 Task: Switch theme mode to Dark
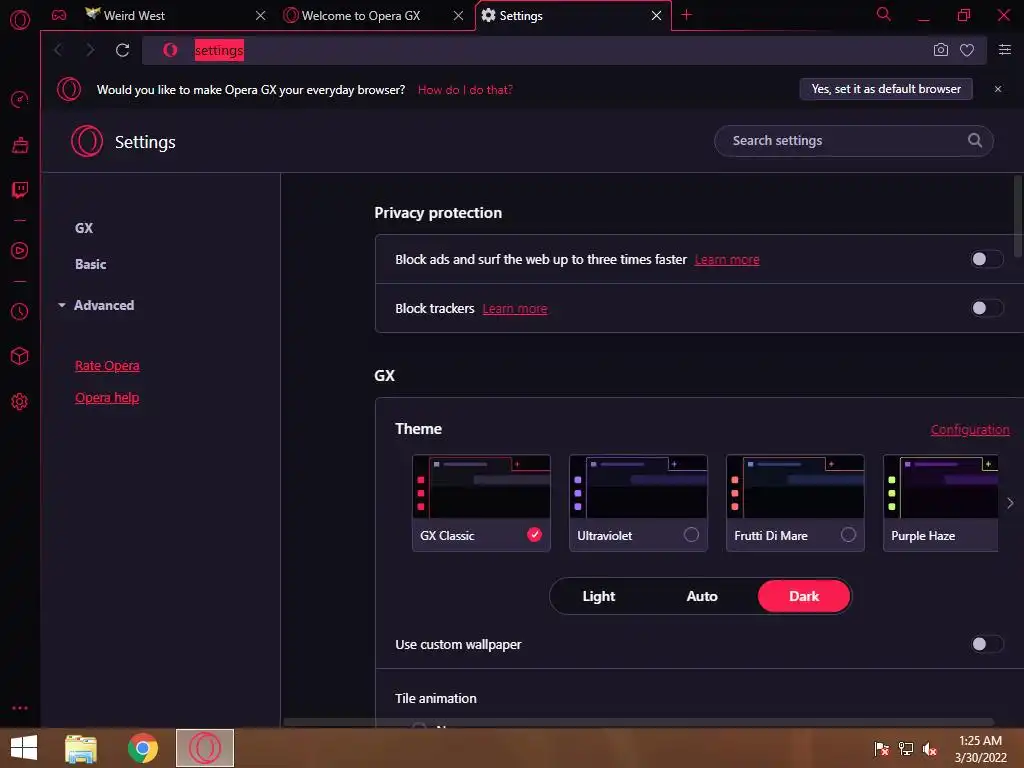(x=804, y=596)
